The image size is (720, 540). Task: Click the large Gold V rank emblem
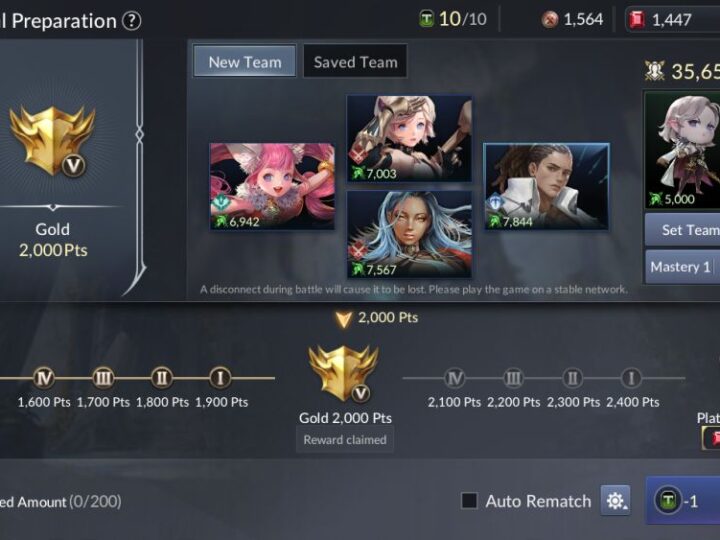tap(52, 141)
